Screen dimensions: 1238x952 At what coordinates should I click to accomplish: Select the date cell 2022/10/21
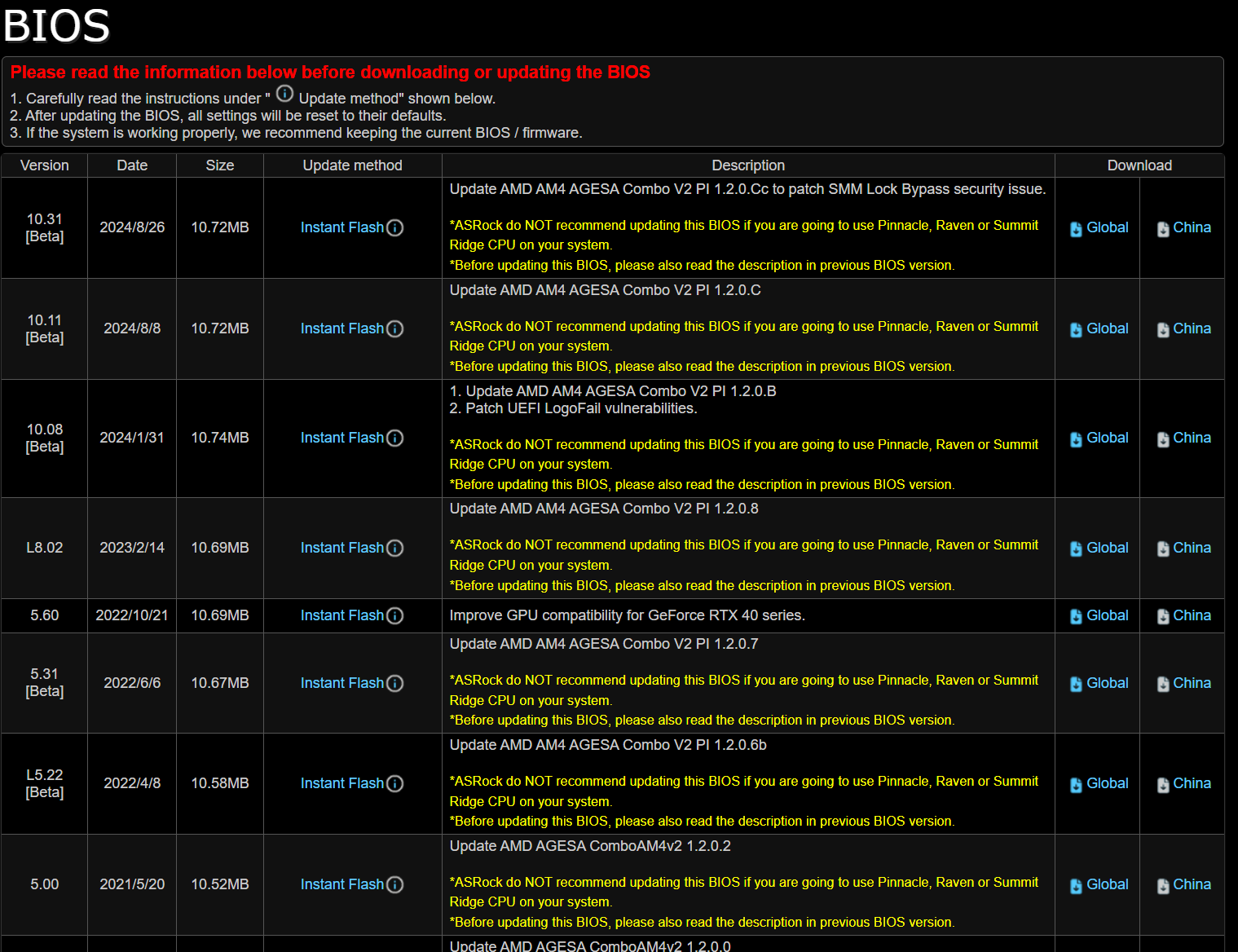pos(132,615)
